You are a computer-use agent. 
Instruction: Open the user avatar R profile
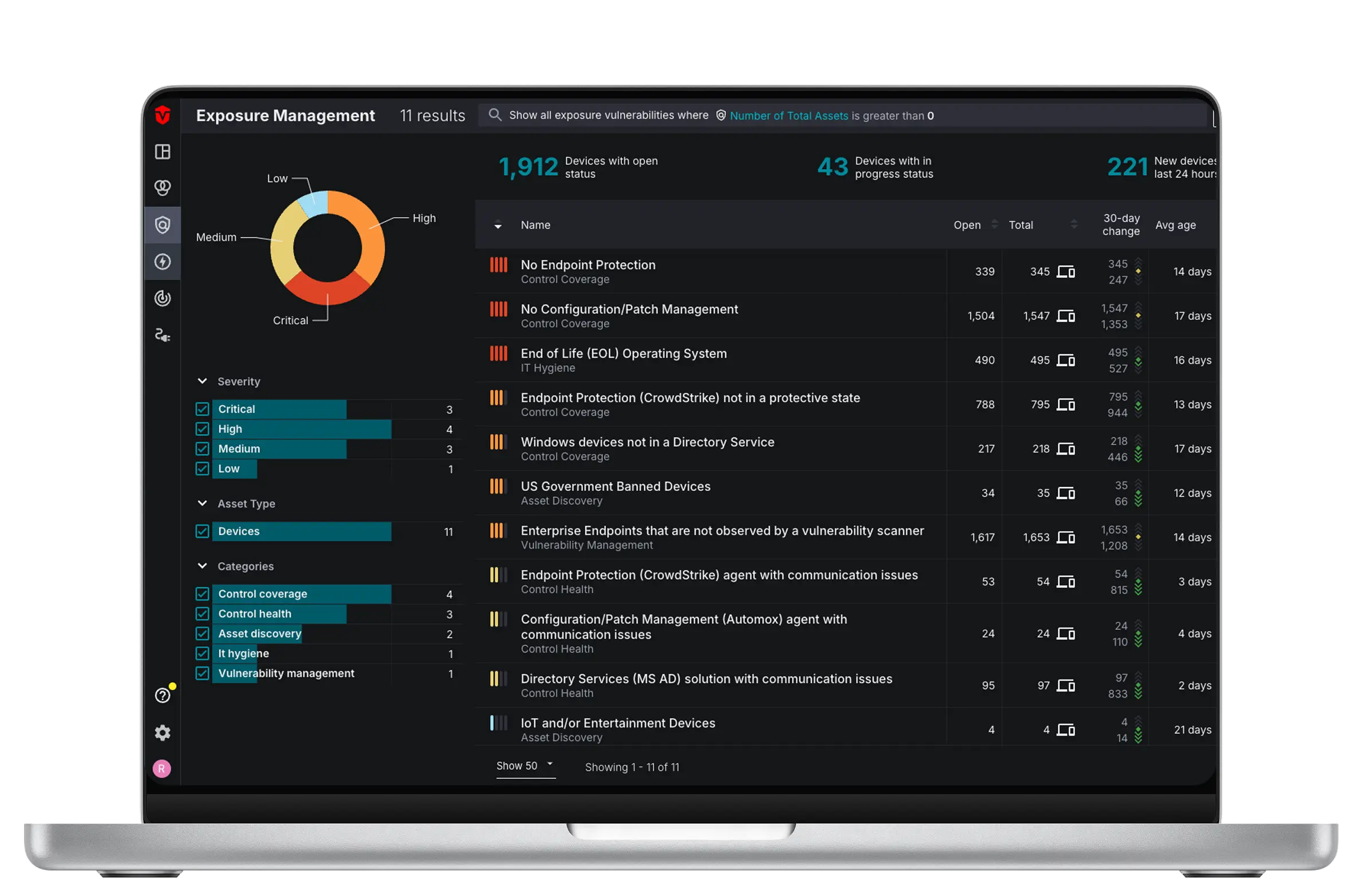(161, 769)
